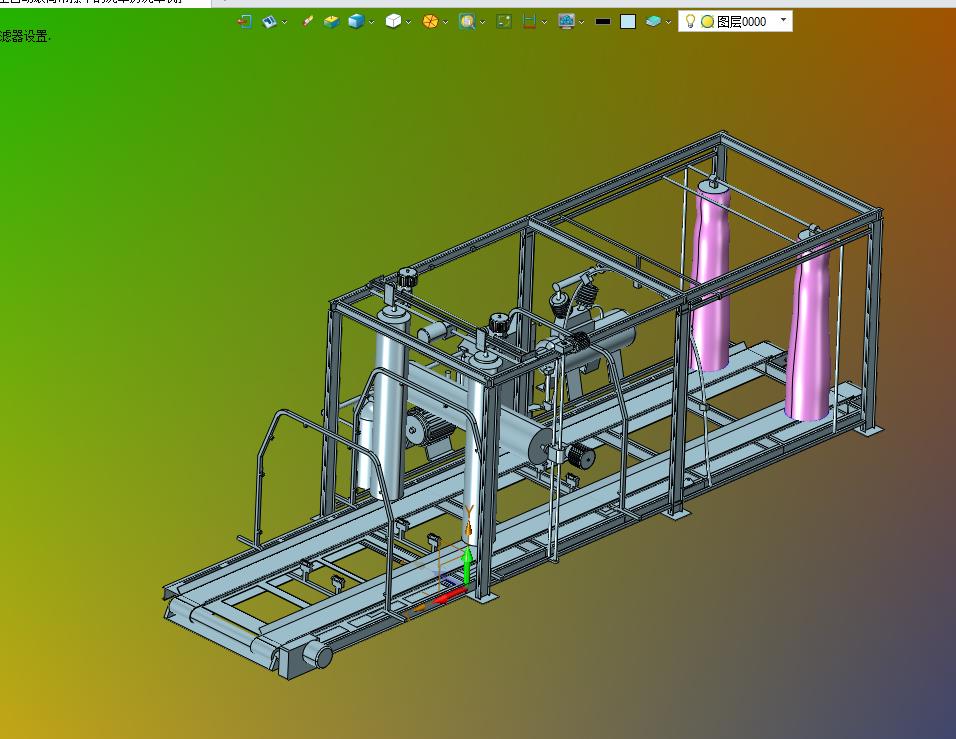Expand dropdown arrow beside monitor display icon
The image size is (956, 739).
[581, 22]
